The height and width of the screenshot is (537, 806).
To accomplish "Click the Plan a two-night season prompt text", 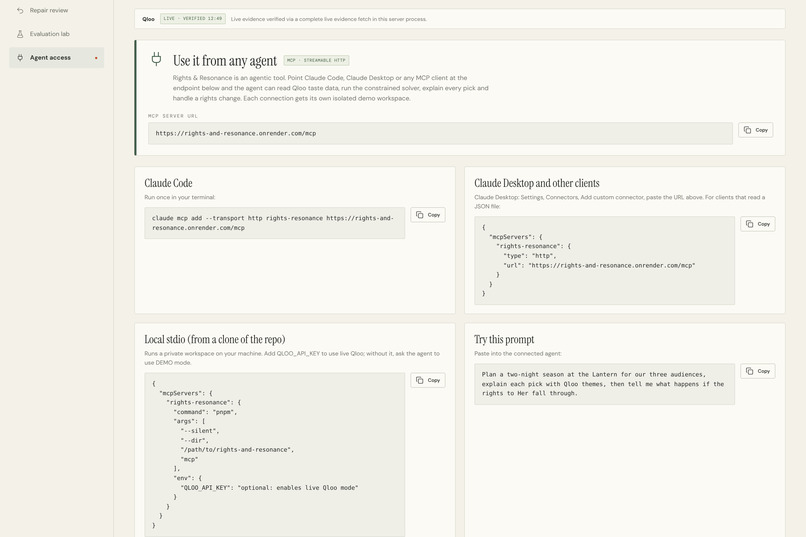I will (604, 384).
